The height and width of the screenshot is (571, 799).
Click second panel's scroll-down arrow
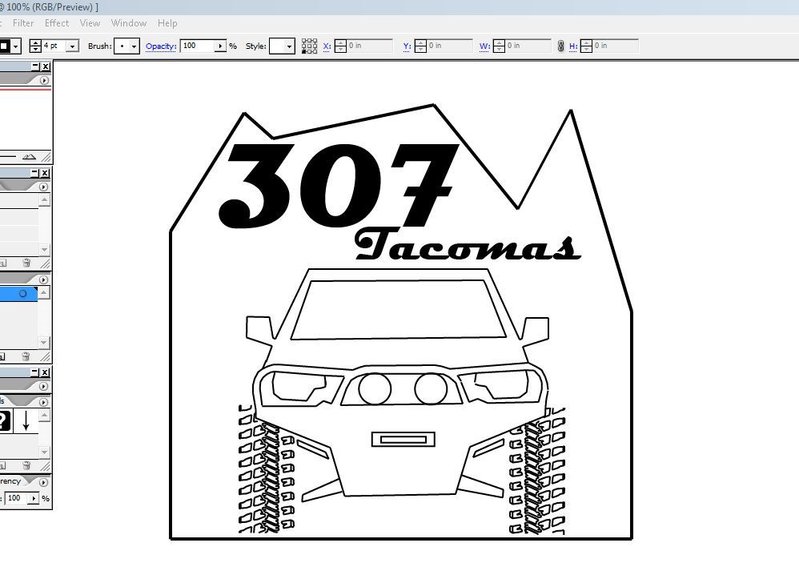[x=44, y=250]
